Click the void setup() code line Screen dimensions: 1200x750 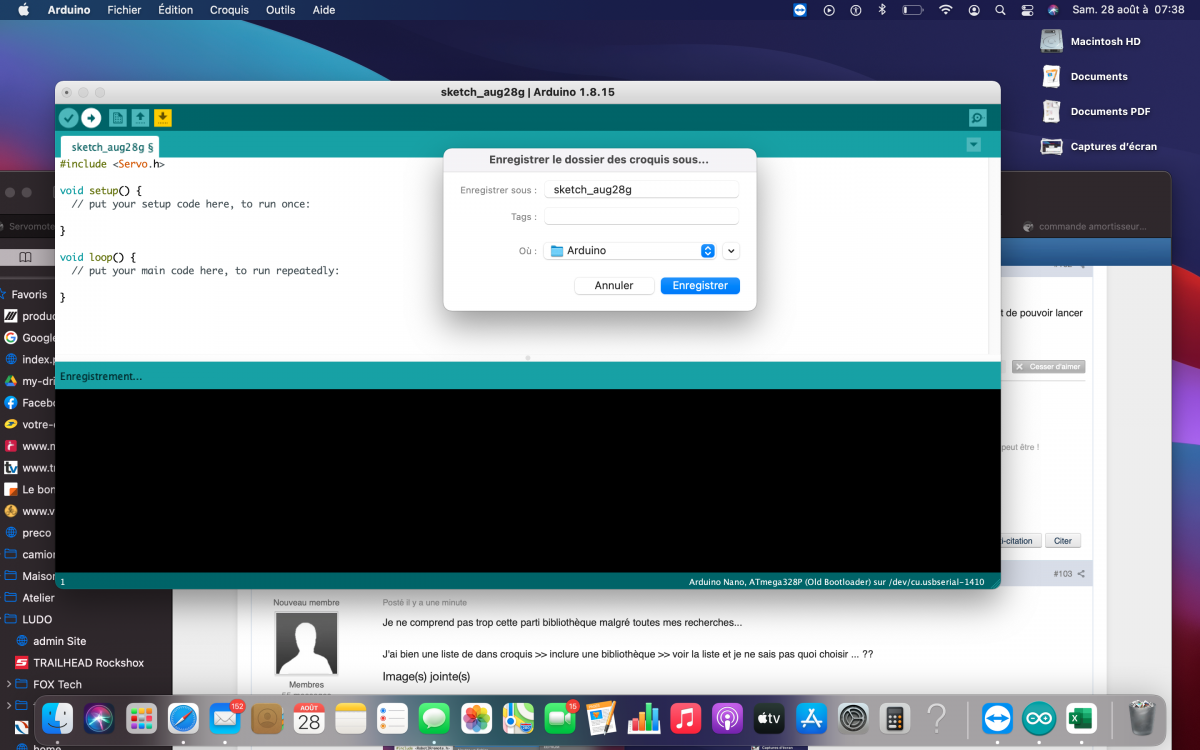[101, 190]
